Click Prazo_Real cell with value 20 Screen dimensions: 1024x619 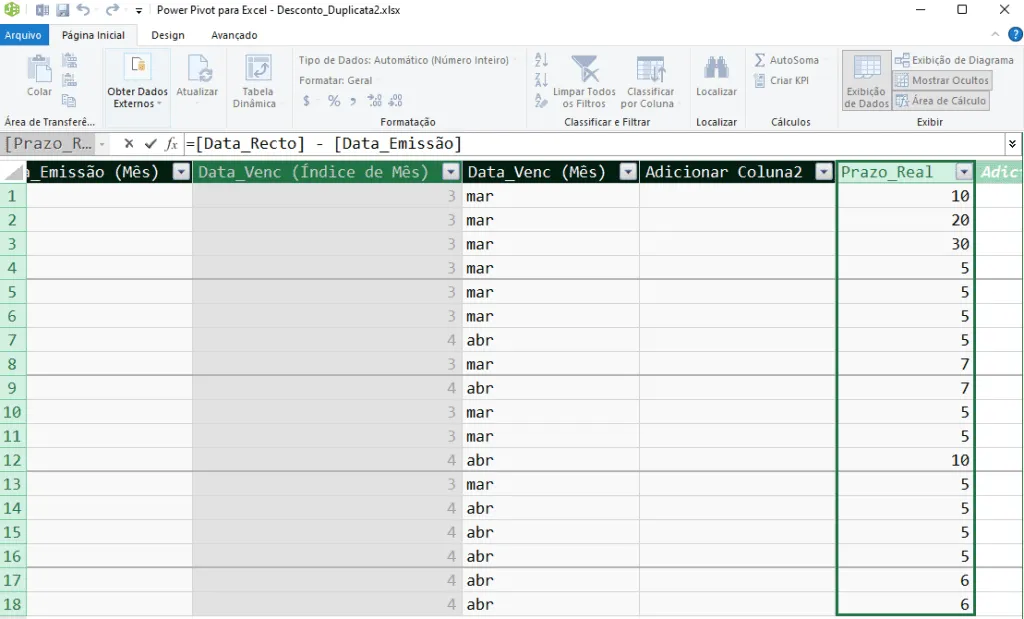click(905, 220)
